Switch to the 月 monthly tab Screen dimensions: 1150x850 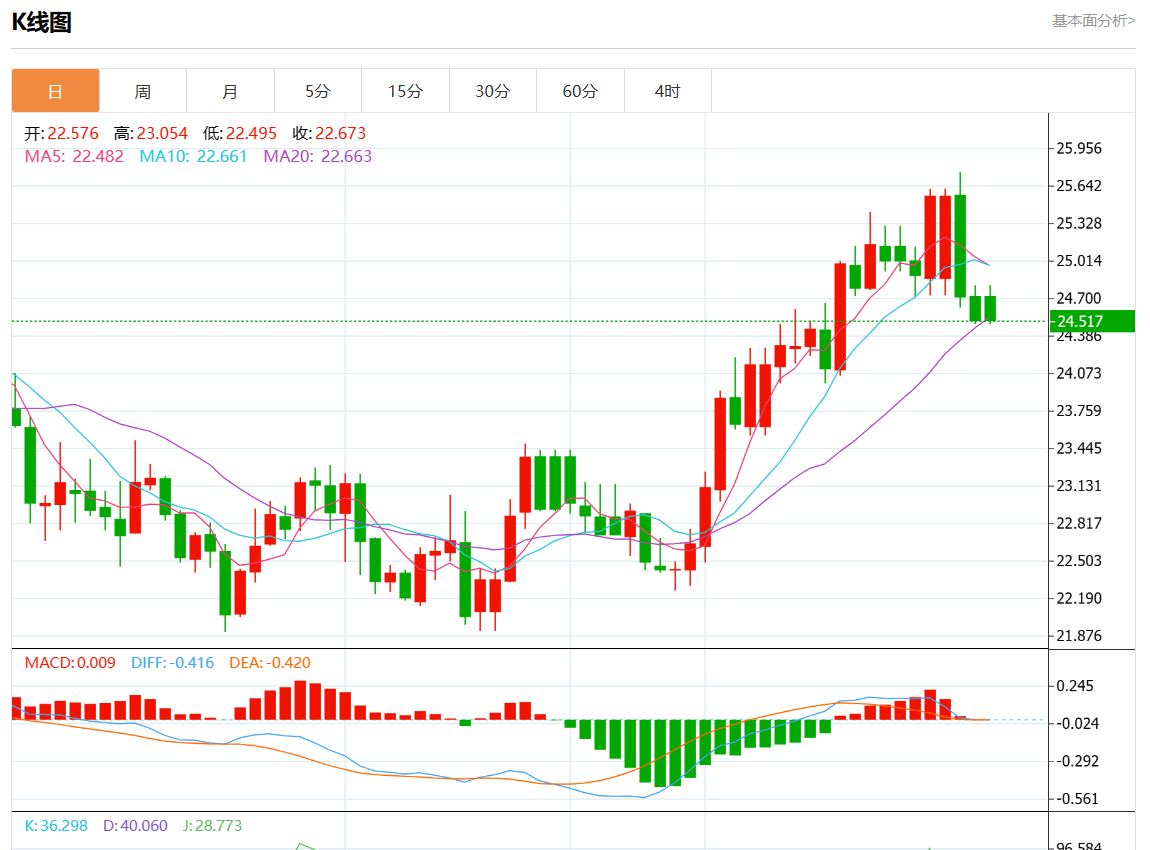pyautogui.click(x=230, y=91)
